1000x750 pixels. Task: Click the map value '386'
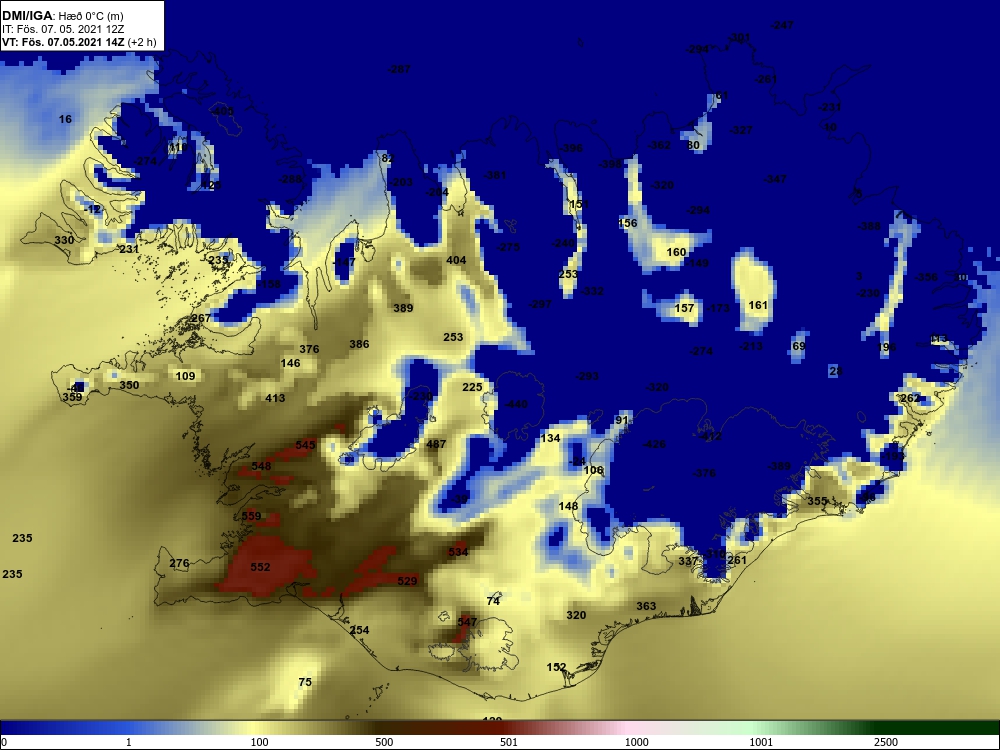(359, 344)
